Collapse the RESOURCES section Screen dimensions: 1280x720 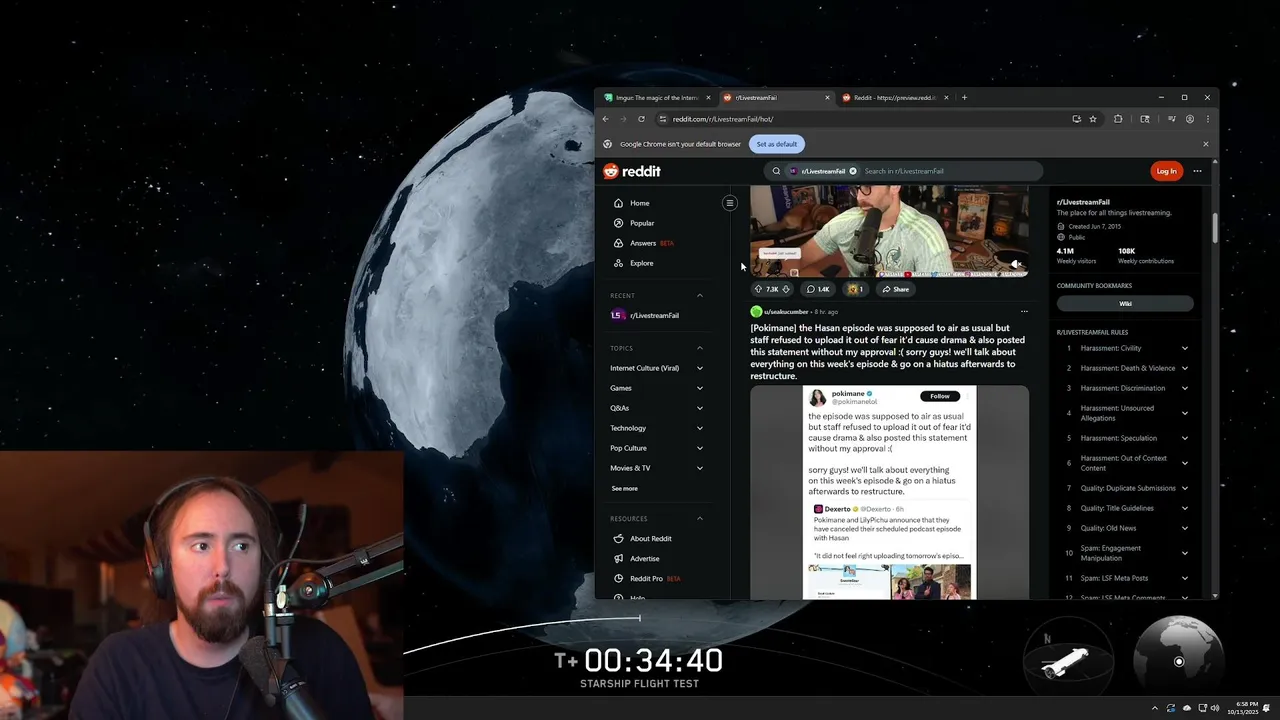click(700, 518)
